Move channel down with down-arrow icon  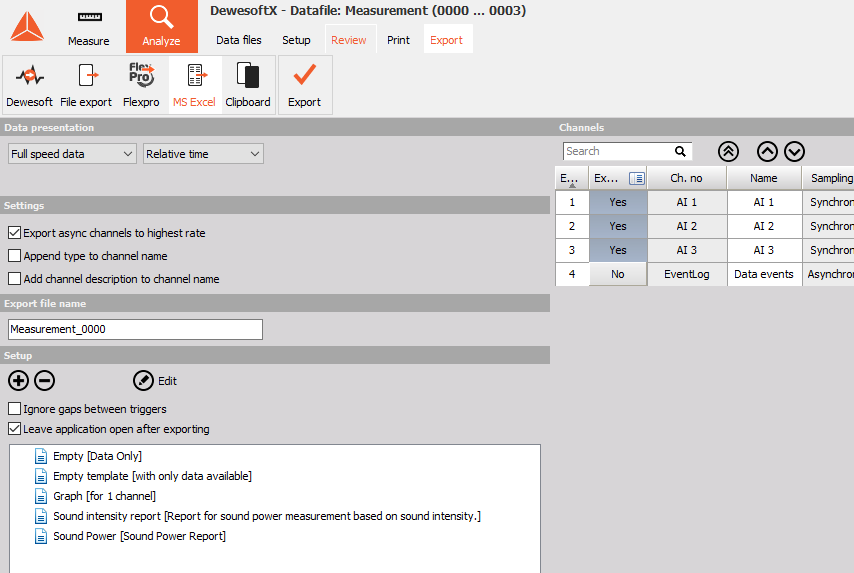click(x=795, y=151)
